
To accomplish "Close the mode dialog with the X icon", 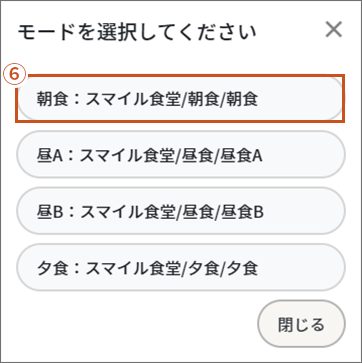I will point(334,30).
